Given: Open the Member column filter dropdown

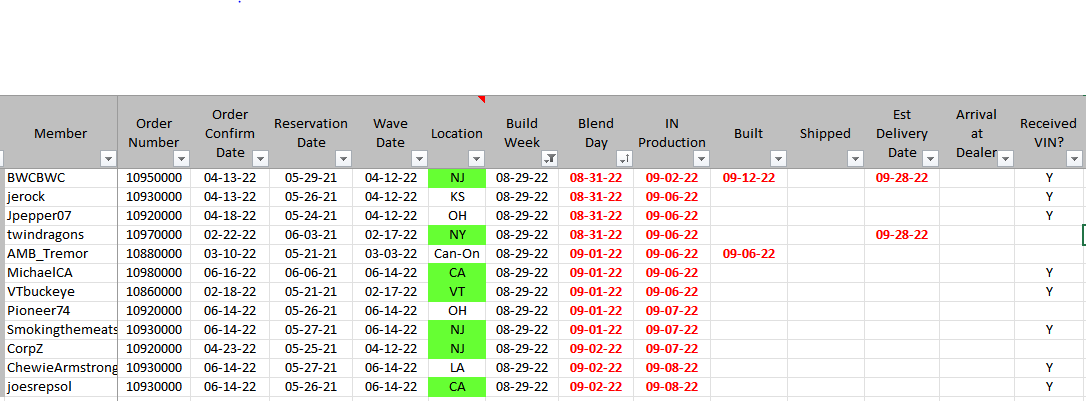Looking at the screenshot, I should point(108,159).
